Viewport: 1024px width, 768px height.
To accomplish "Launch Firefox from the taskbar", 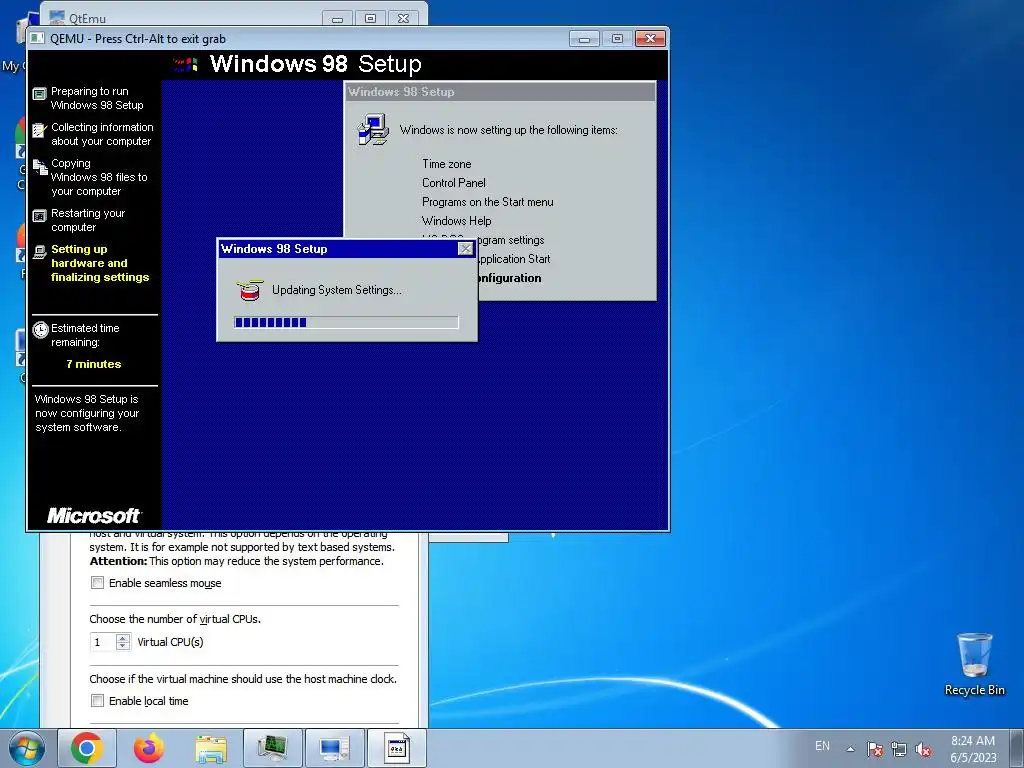I will coord(149,748).
